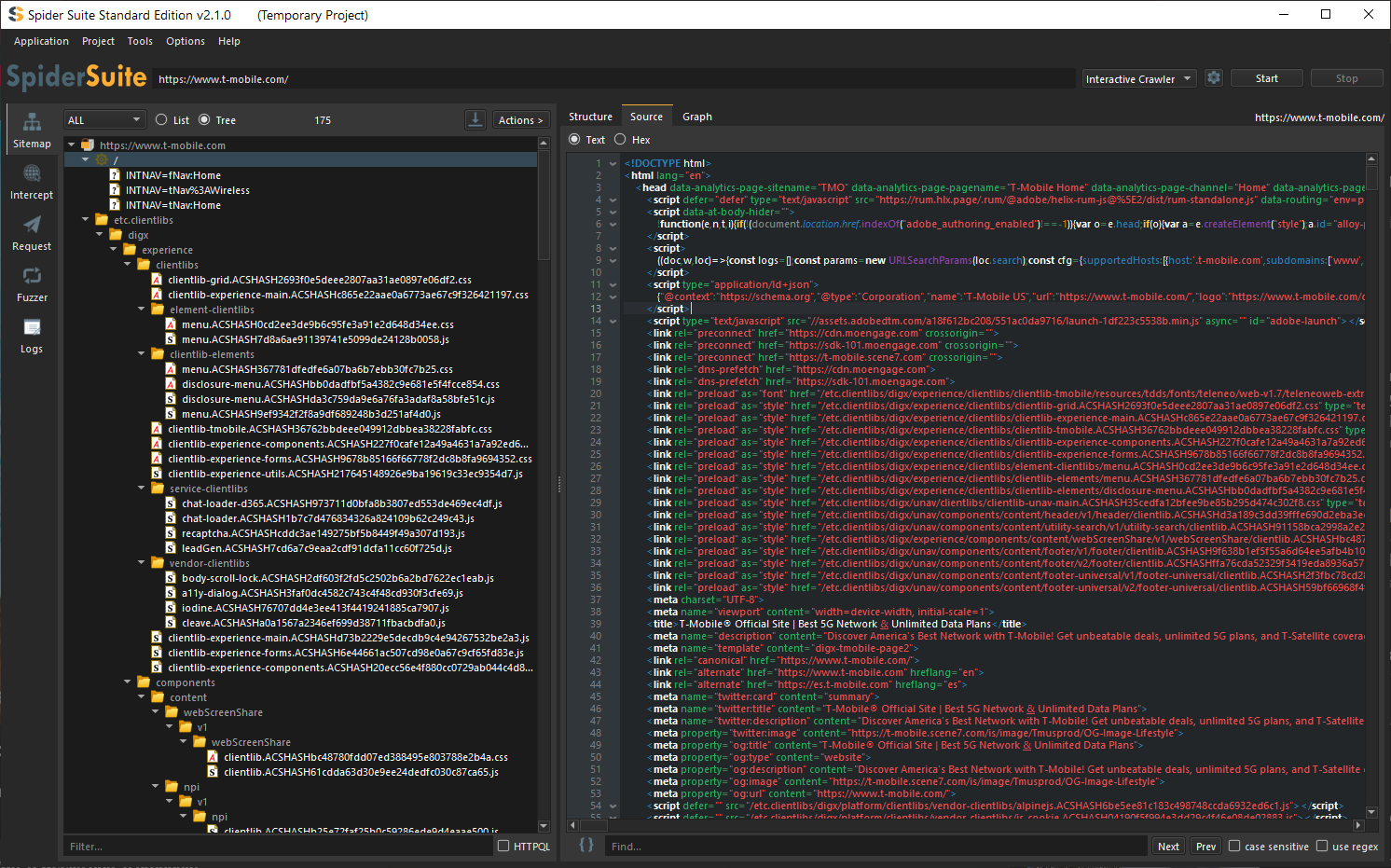
Task: Click the sitemap Filter input field
Action: (278, 846)
